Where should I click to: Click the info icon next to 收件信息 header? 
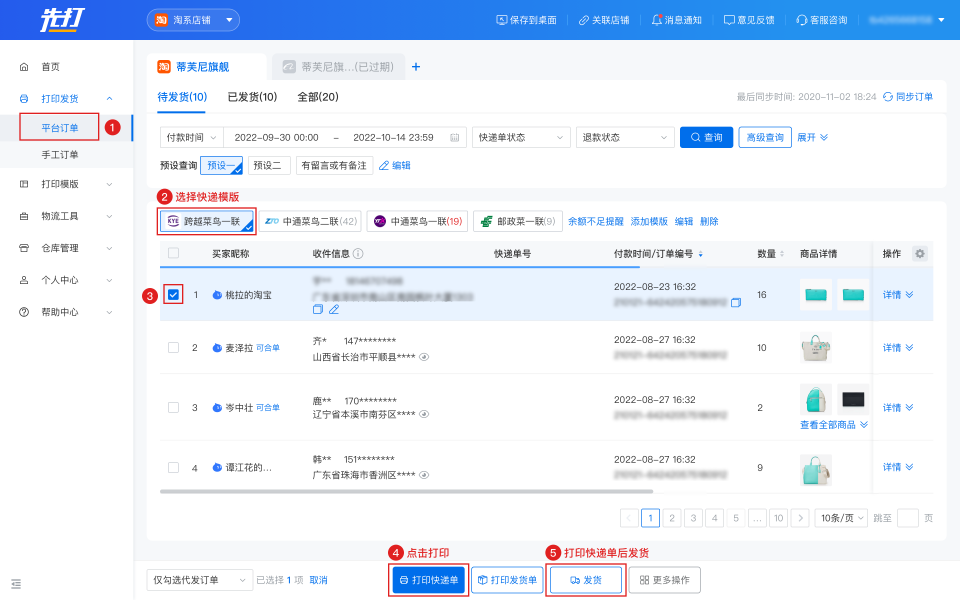click(358, 254)
